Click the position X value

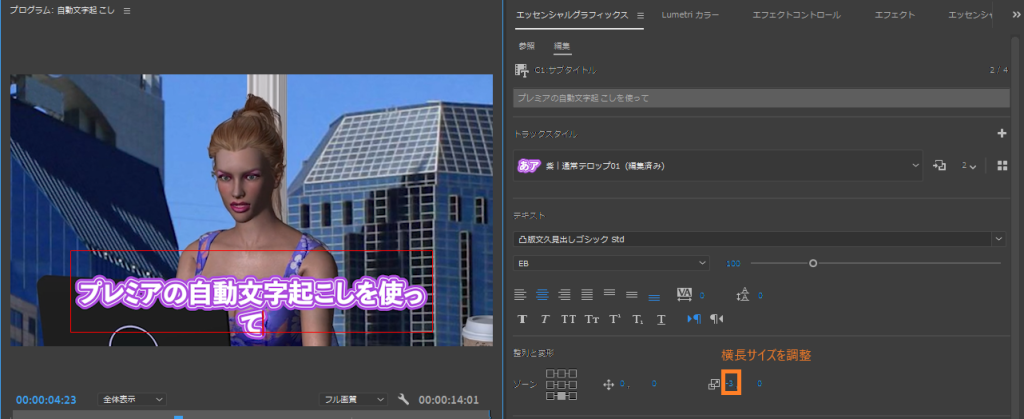(623, 384)
